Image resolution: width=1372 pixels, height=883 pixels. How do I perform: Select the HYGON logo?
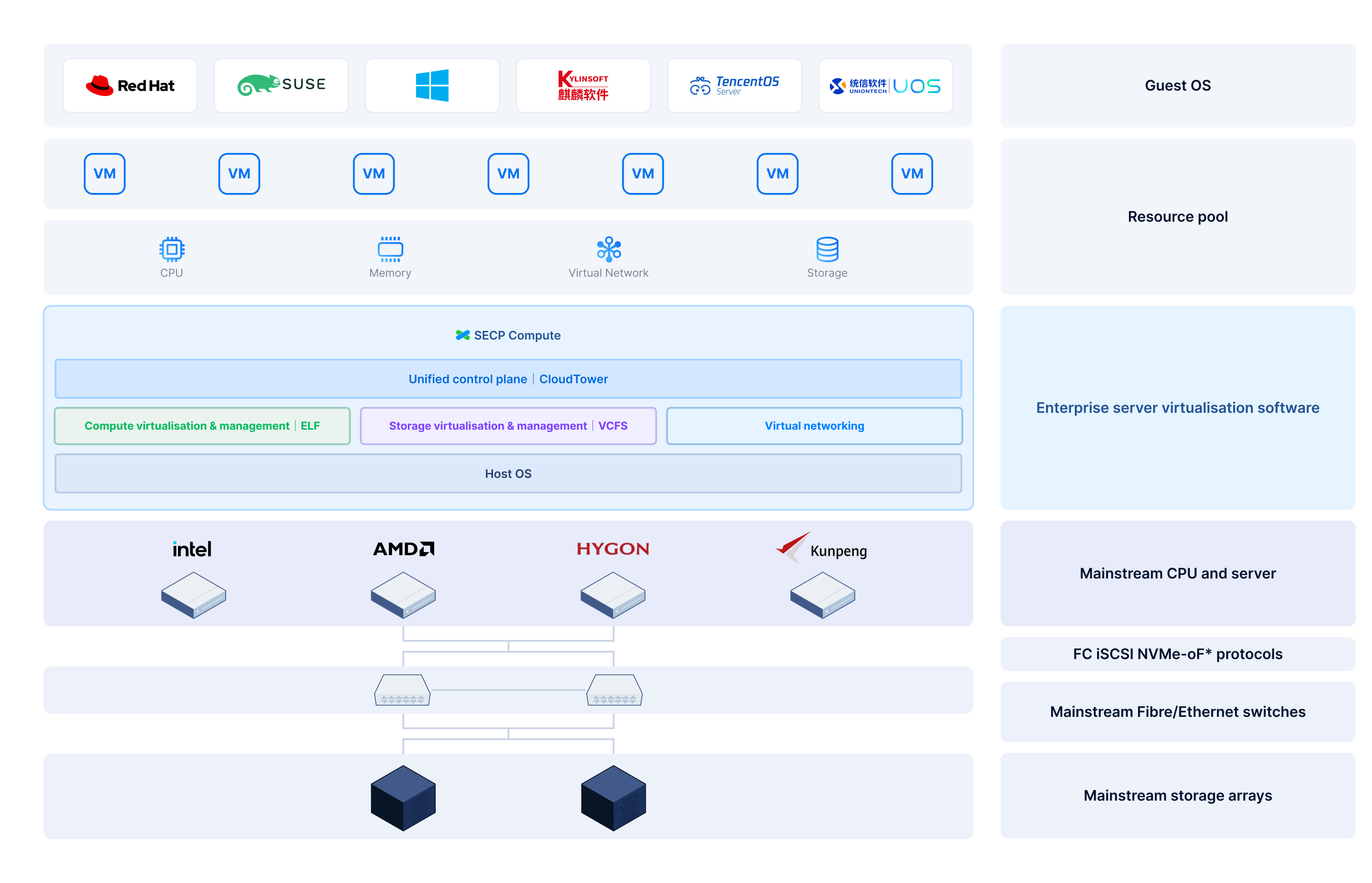click(x=612, y=549)
